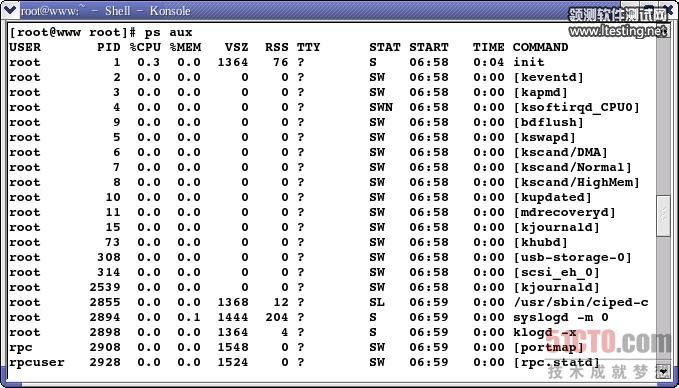Select the '[kscand/HighMem]' process name
The image size is (679, 388).
576,183
